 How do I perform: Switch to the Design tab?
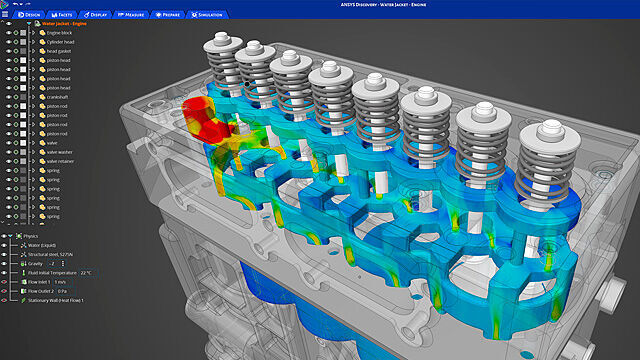29,15
